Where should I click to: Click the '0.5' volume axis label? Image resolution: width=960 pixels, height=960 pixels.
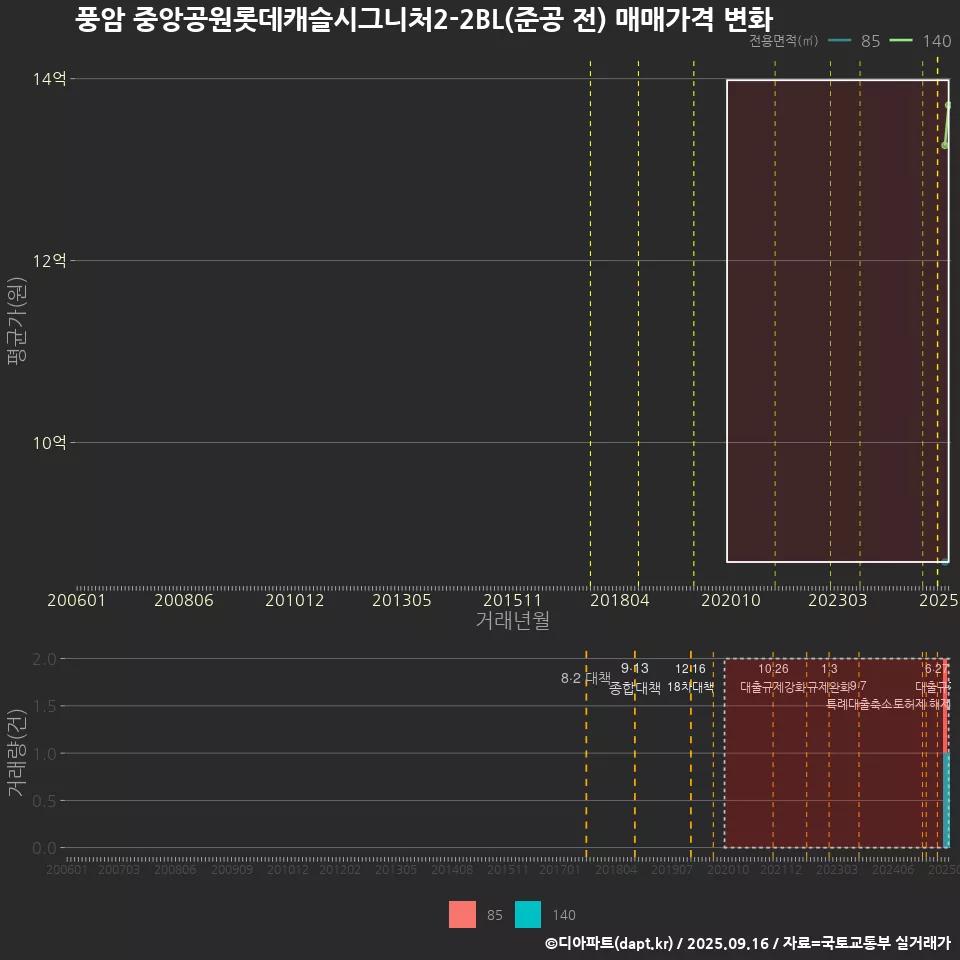(x=44, y=801)
